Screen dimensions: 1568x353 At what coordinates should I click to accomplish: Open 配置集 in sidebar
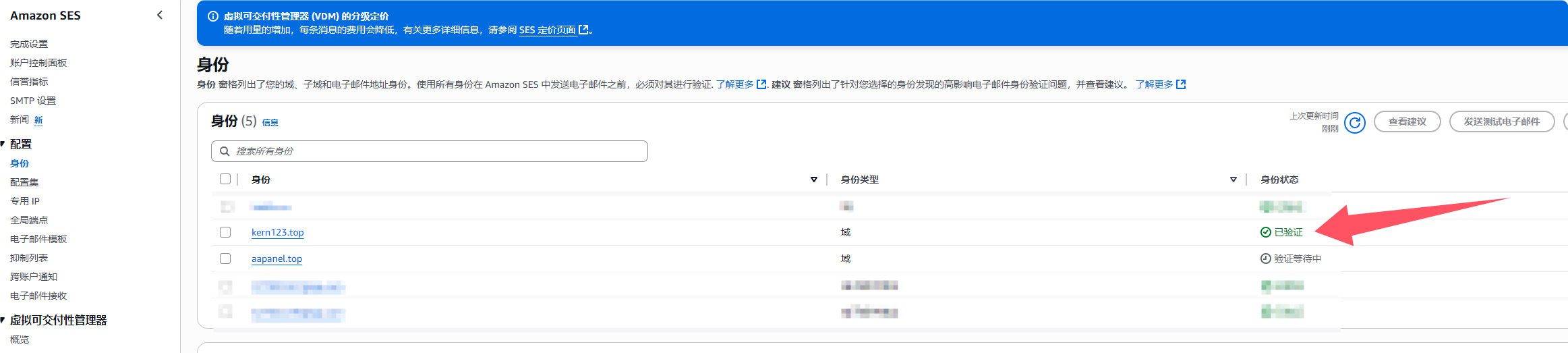pos(24,182)
